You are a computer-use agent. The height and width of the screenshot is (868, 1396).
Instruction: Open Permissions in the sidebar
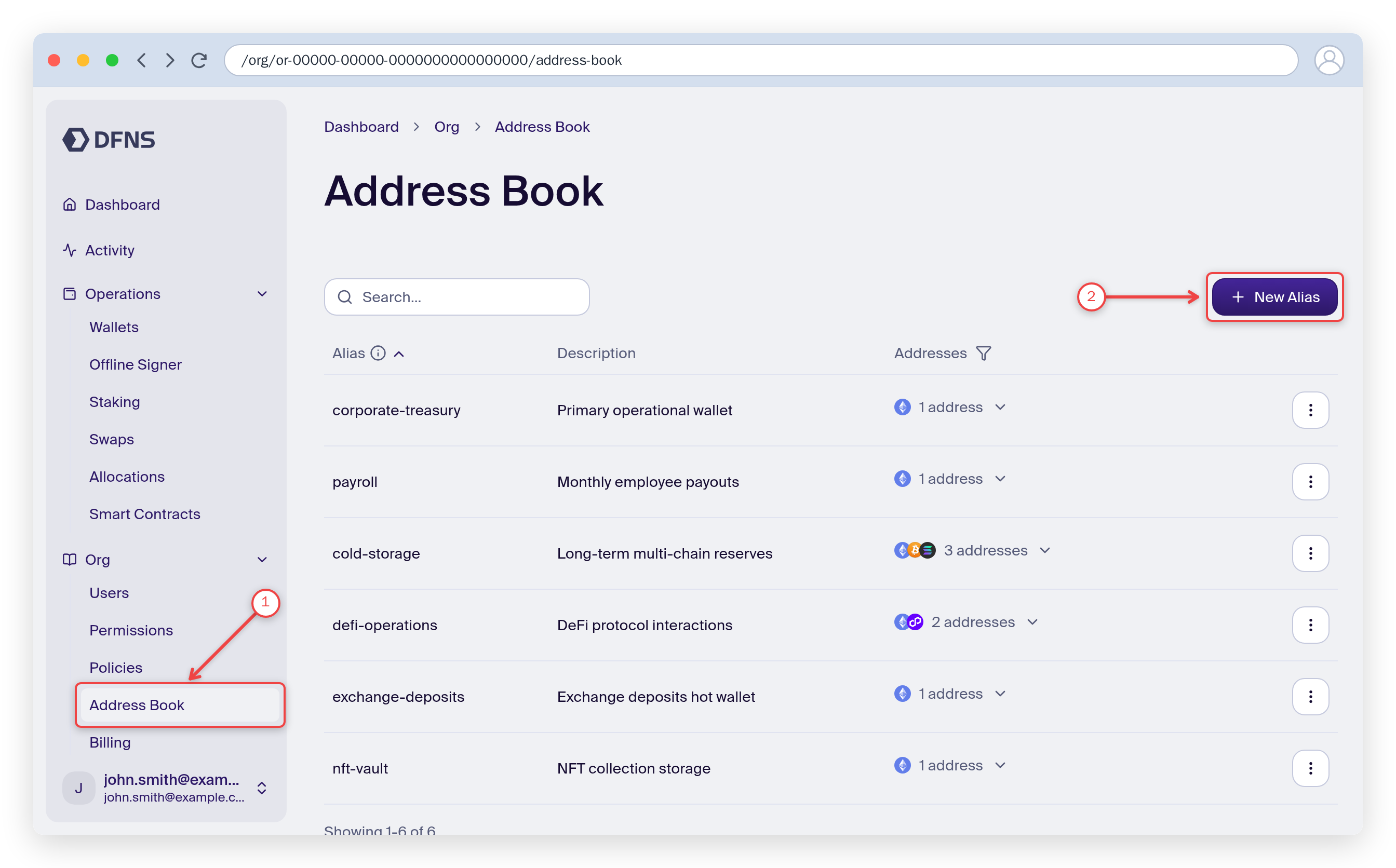[x=131, y=630]
